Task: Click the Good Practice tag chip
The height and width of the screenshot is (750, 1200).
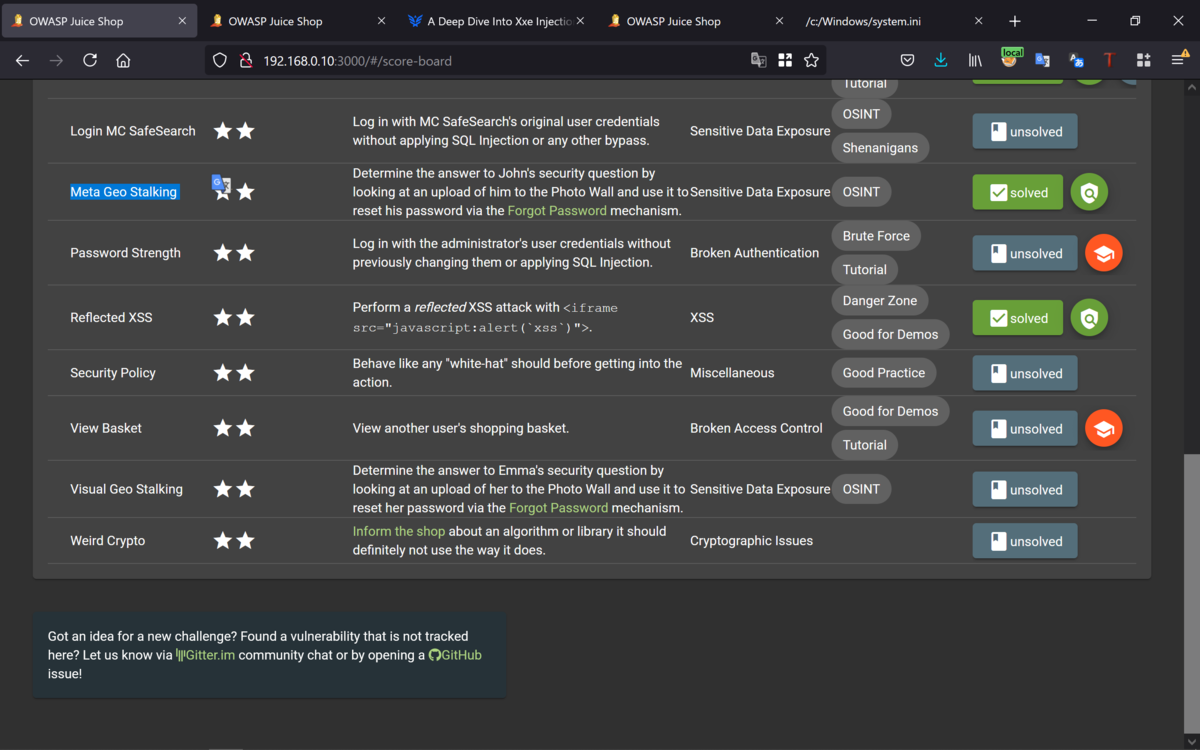Action: coord(884,373)
